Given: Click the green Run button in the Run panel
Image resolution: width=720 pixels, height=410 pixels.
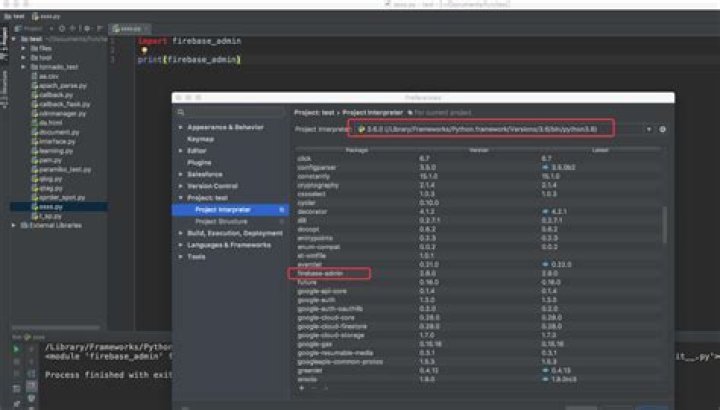Looking at the screenshot, I should coord(16,349).
